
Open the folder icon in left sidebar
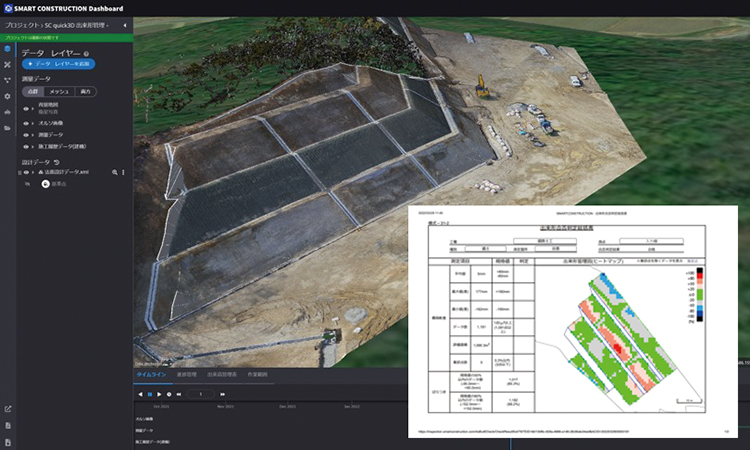[7, 128]
